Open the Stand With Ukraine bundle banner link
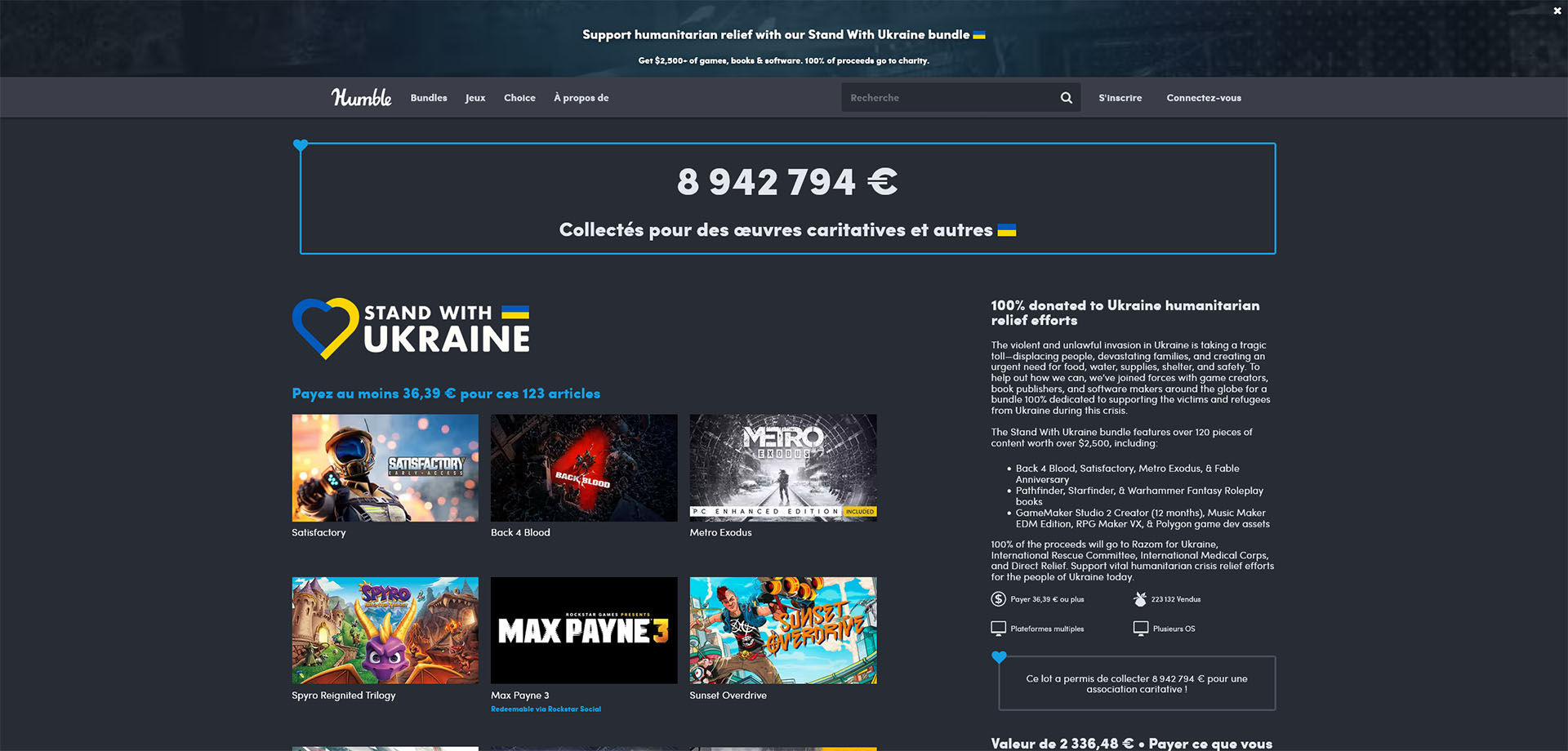The image size is (1568, 751). 784,34
